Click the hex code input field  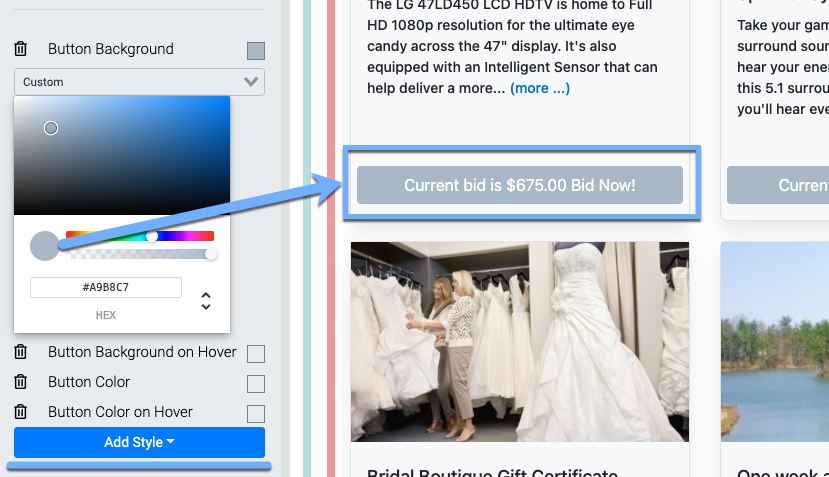pyautogui.click(x=106, y=288)
